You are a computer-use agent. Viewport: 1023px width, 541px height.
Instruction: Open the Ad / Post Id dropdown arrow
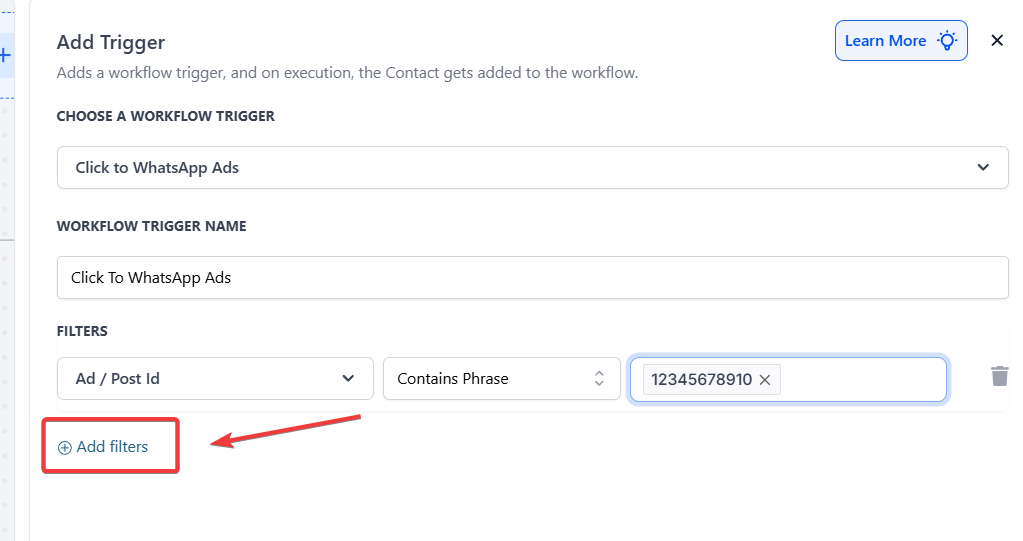coord(348,378)
